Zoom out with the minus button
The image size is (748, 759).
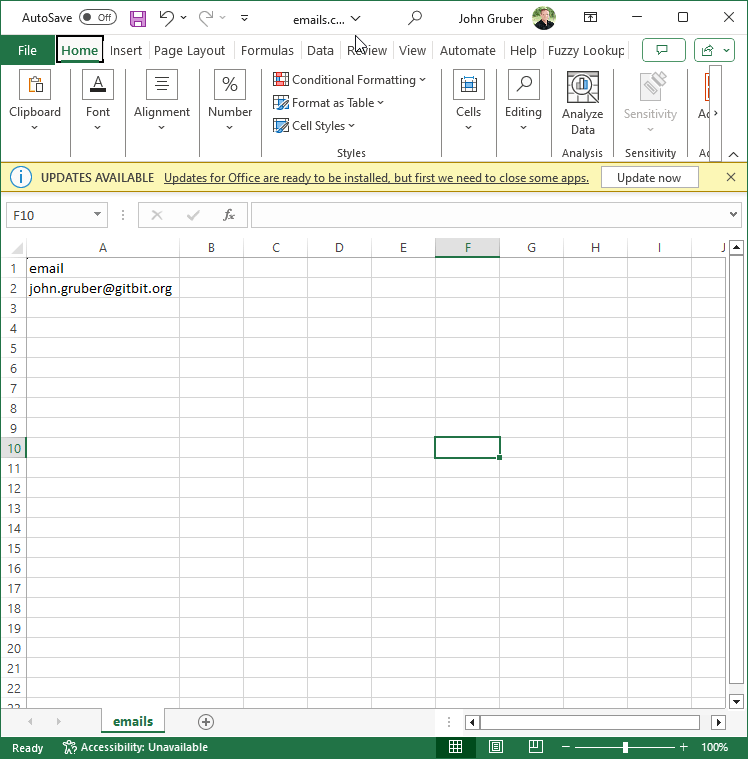coord(566,747)
